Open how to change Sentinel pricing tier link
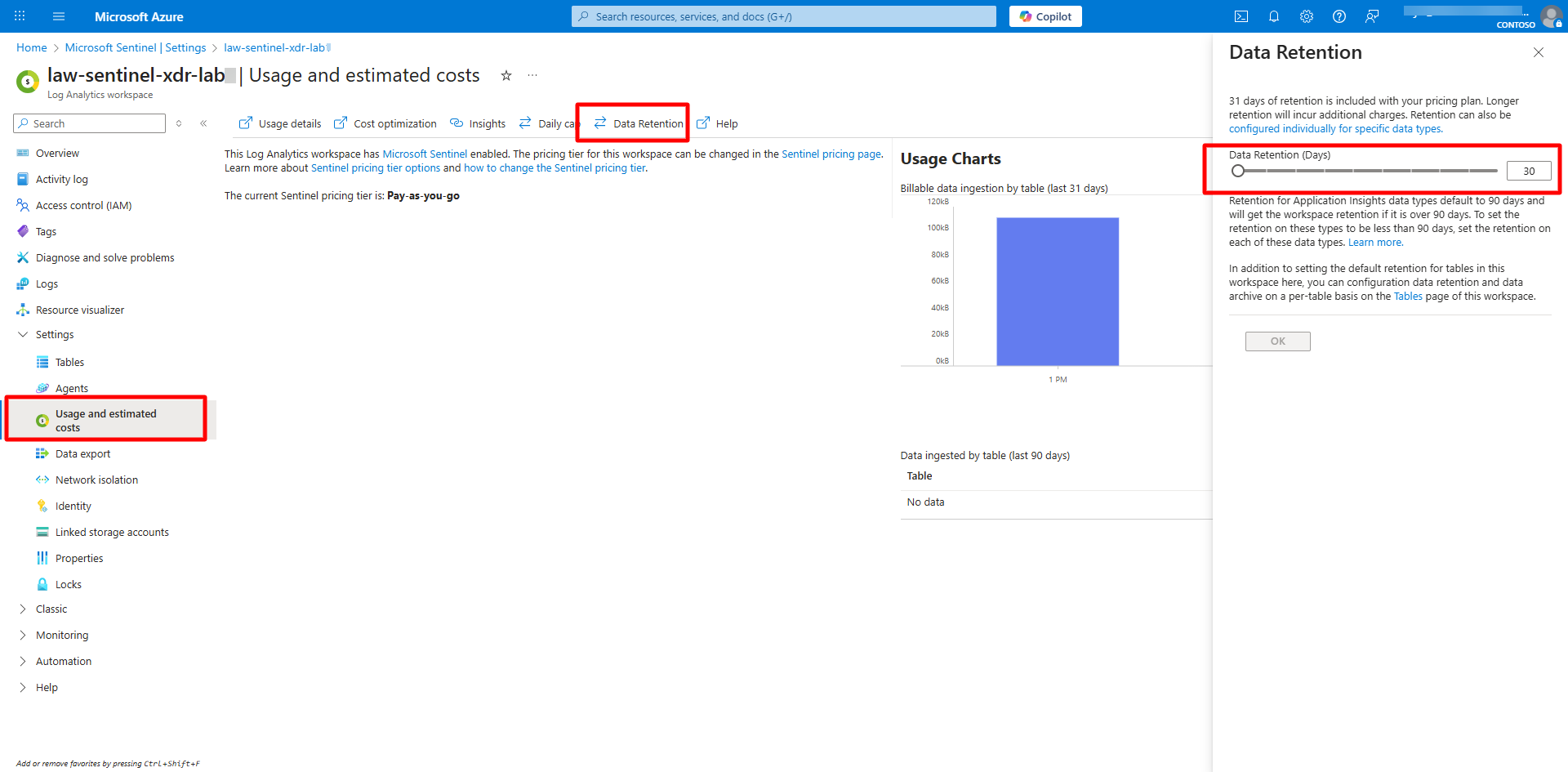The image size is (1568, 772). point(555,167)
